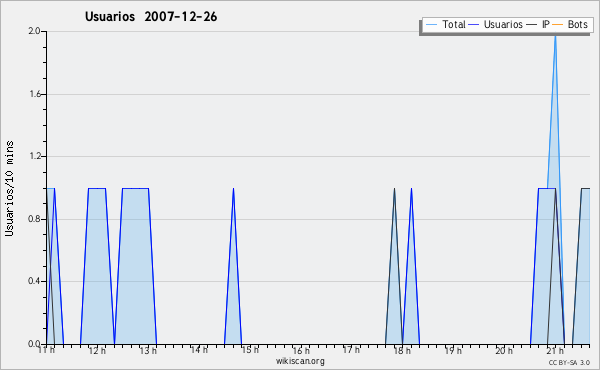Click the 0.4 y-axis value

[x=34, y=281]
